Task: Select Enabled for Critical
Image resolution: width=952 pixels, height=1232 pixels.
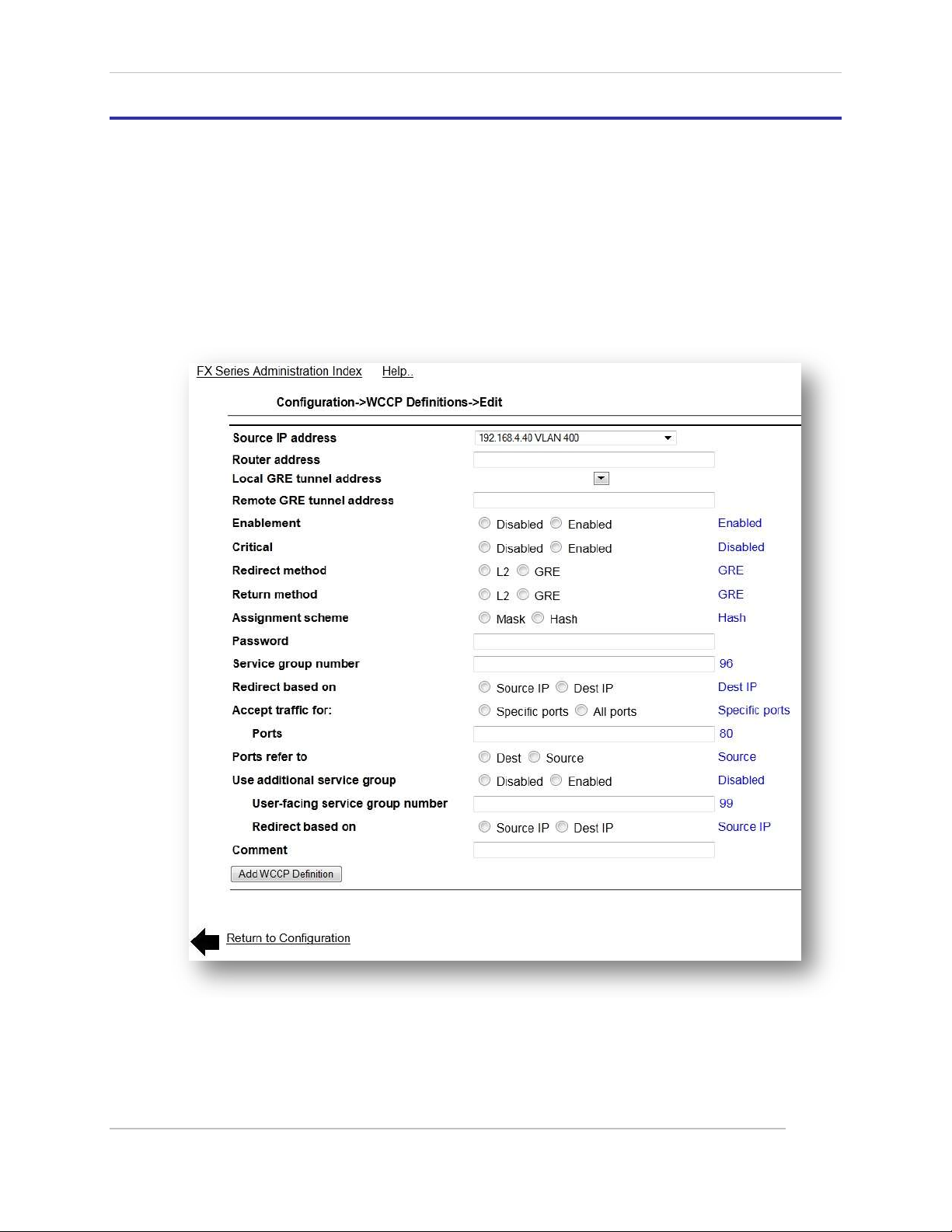Action: click(x=556, y=547)
